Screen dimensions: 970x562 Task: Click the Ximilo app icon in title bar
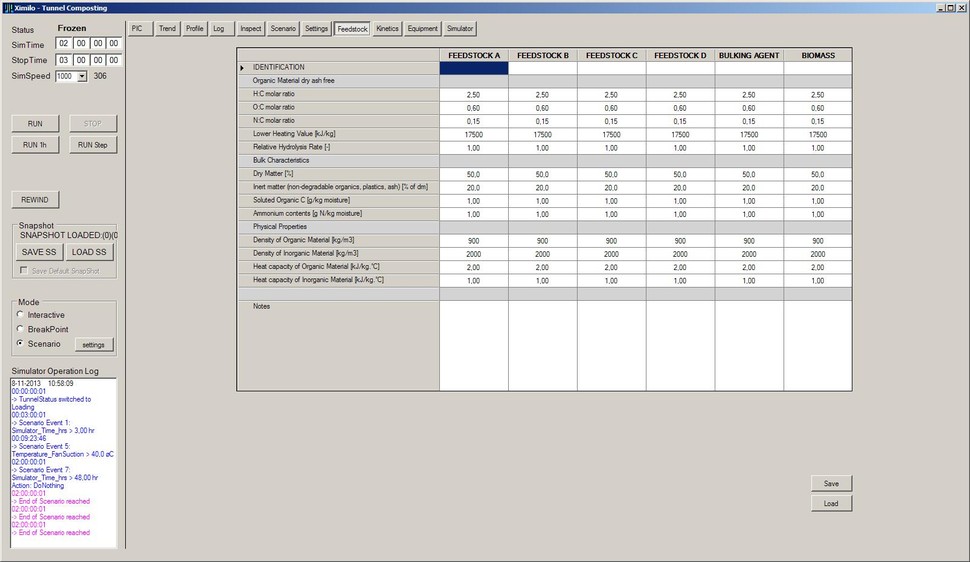7,7
